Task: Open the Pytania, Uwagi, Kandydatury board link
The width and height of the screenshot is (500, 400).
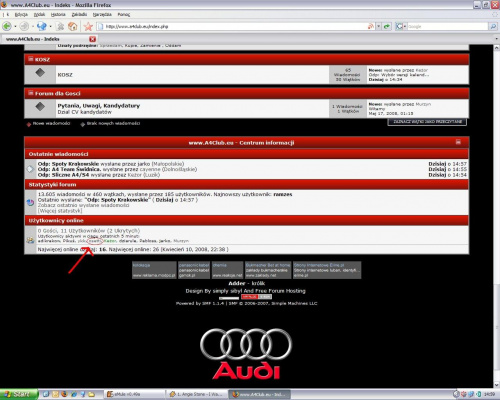Action: pos(99,106)
